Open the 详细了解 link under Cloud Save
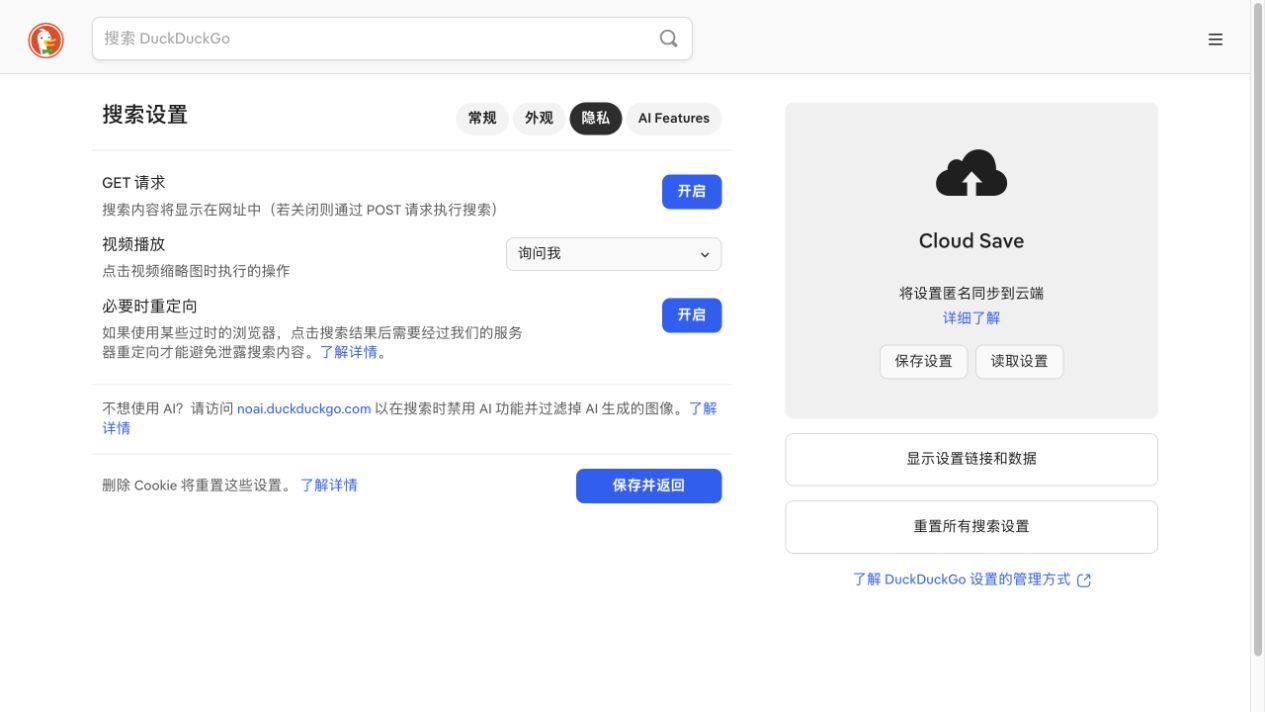The image size is (1265, 712). pos(971,318)
